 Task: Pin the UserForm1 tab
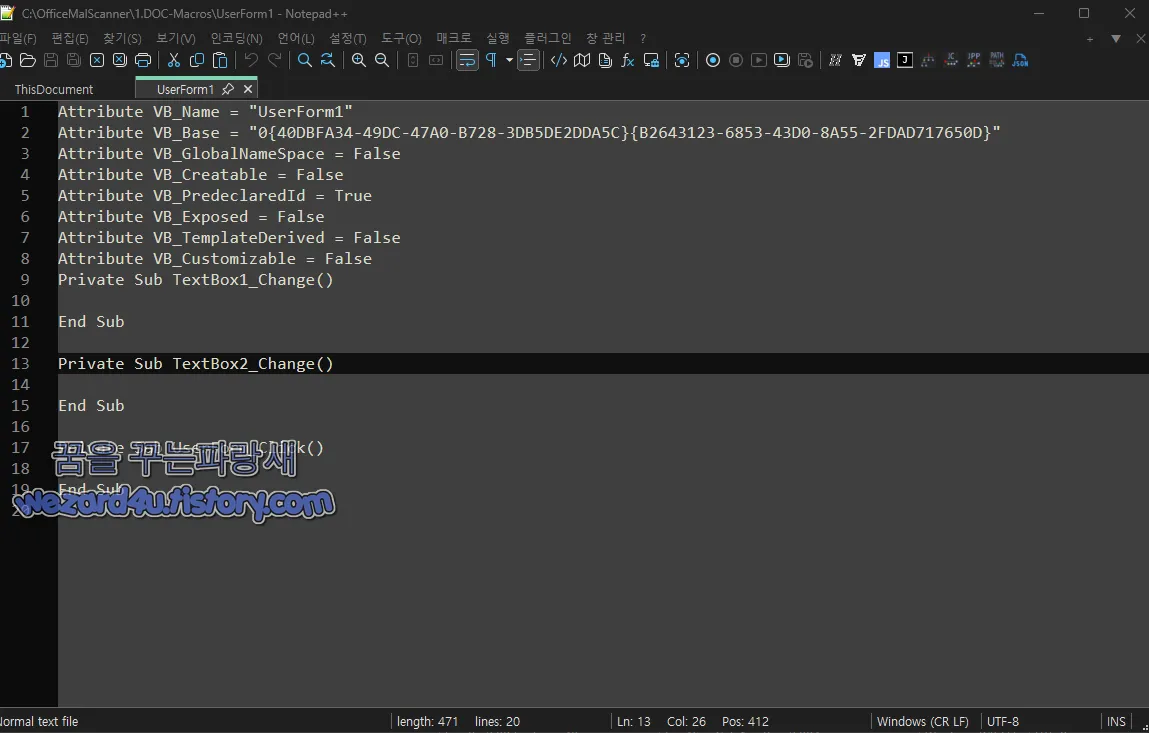click(x=228, y=89)
